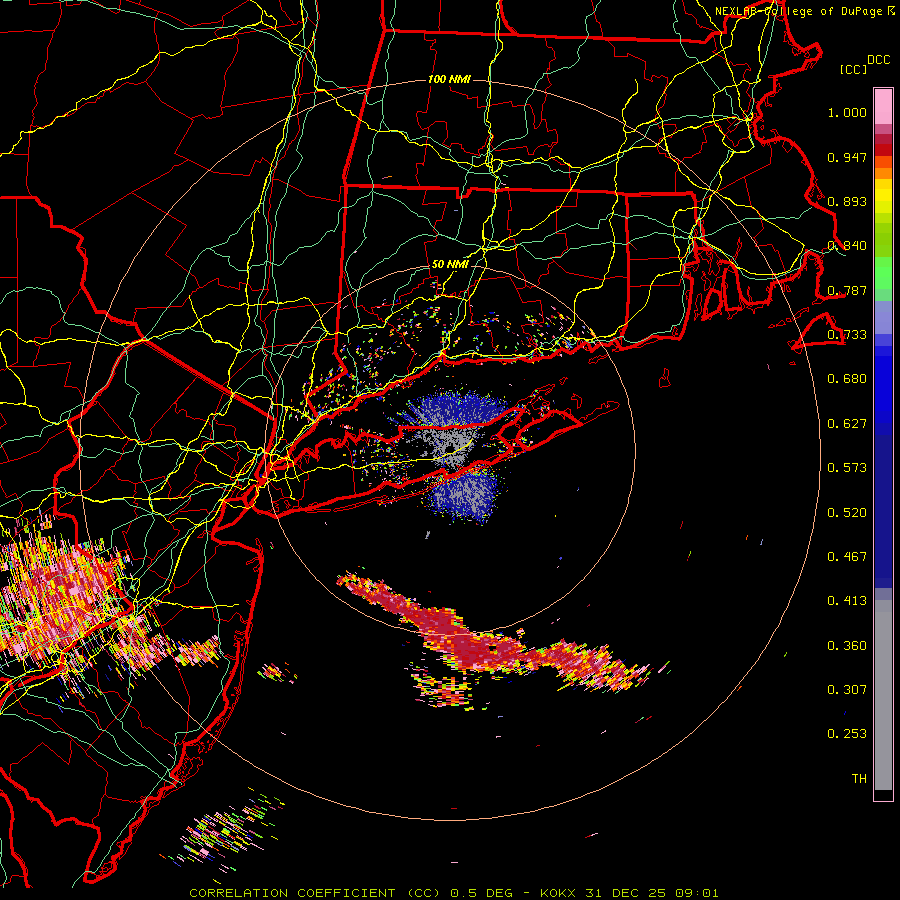900x900 pixels.
Task: Click the [CC] units label
Action: (x=853, y=69)
